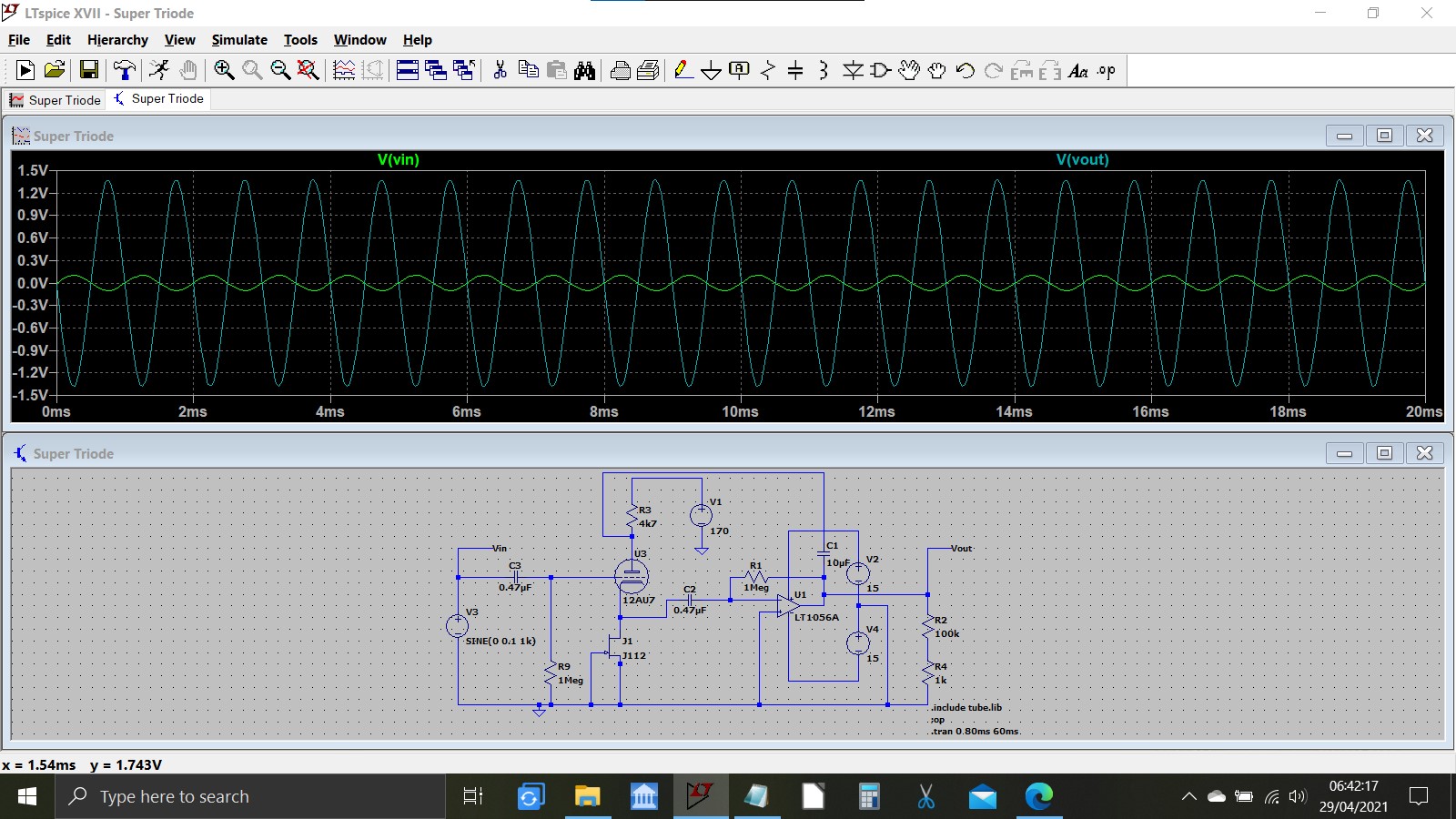Open the Control Panel hammer icon

point(125,70)
